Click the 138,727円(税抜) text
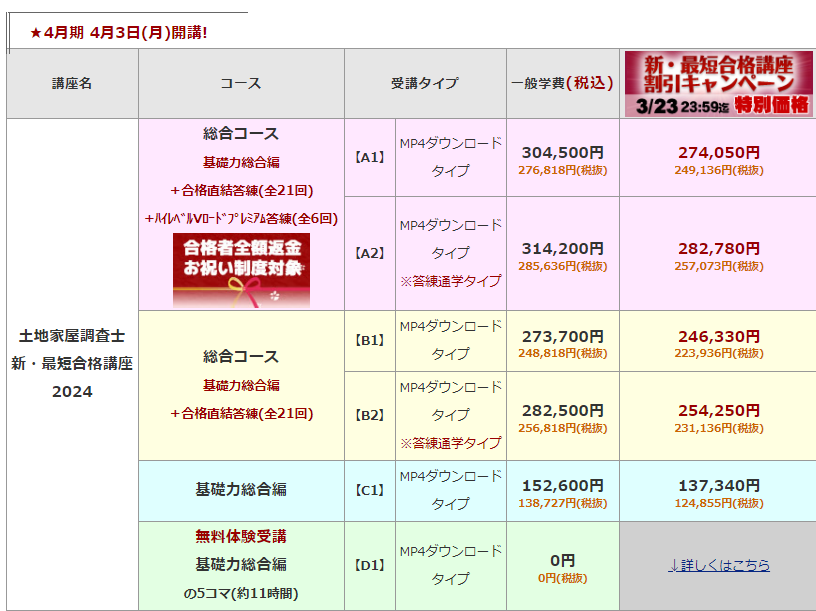Screen dimensions: 816x611 pos(563,503)
